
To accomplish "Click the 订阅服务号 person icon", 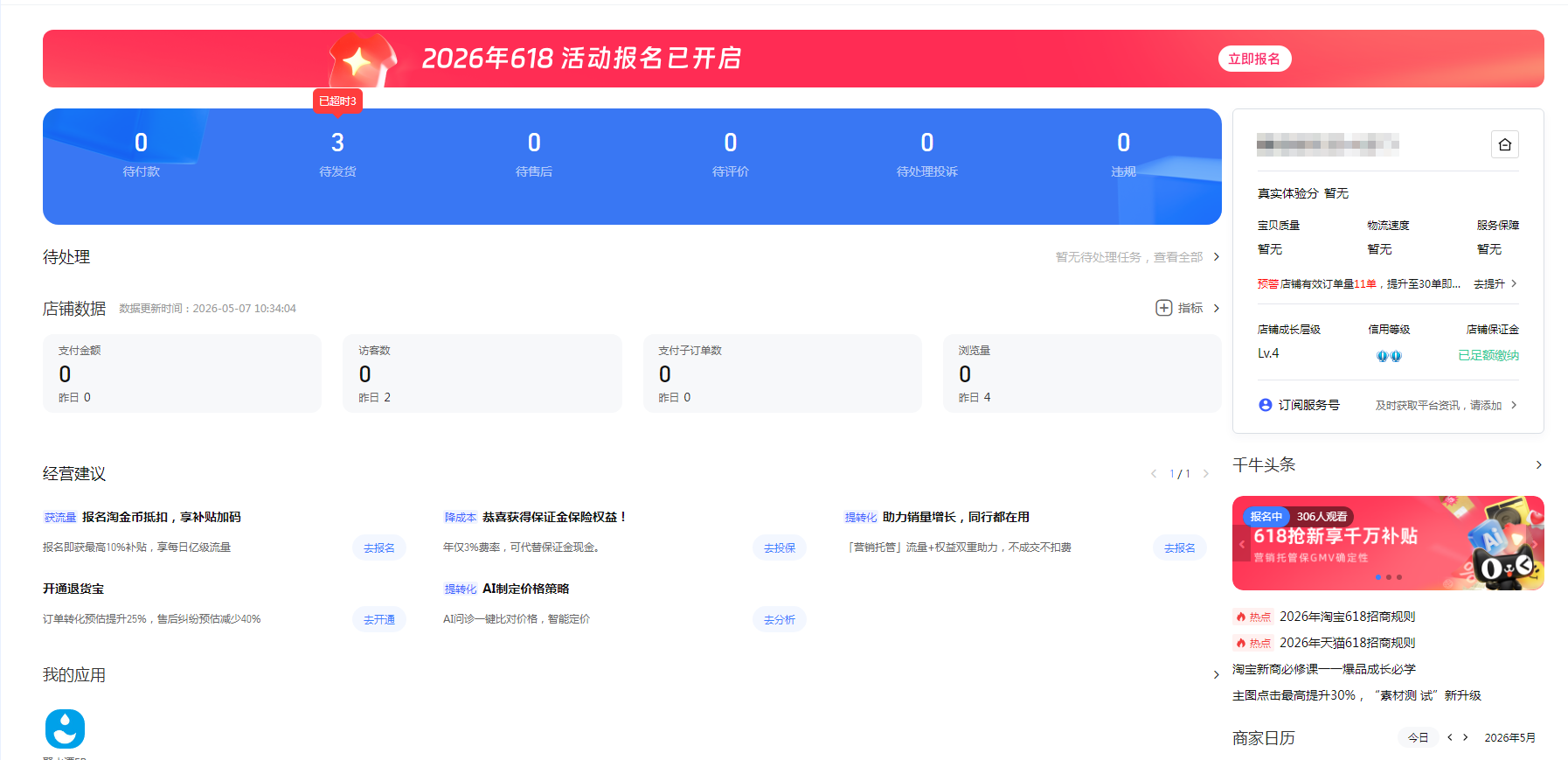I will (1265, 405).
